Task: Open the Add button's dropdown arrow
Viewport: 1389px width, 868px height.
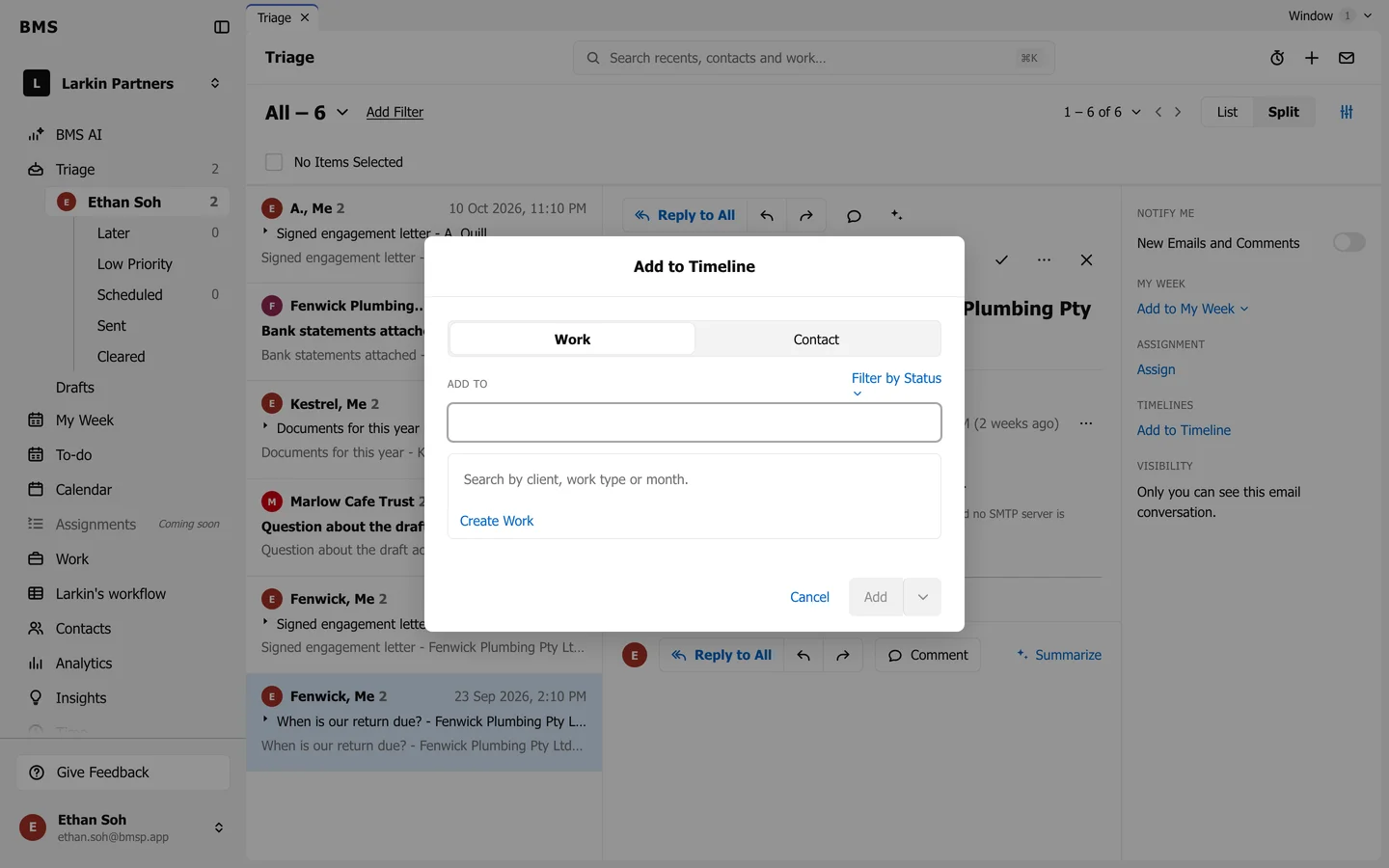Action: point(922,597)
